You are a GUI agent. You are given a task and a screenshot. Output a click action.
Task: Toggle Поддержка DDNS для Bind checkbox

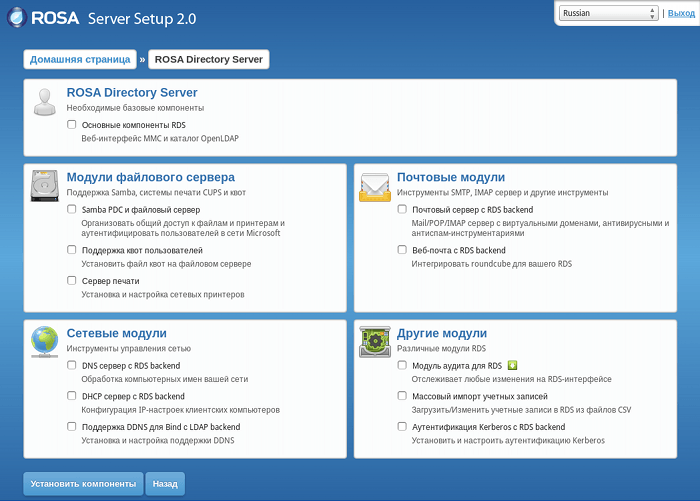click(x=71, y=426)
